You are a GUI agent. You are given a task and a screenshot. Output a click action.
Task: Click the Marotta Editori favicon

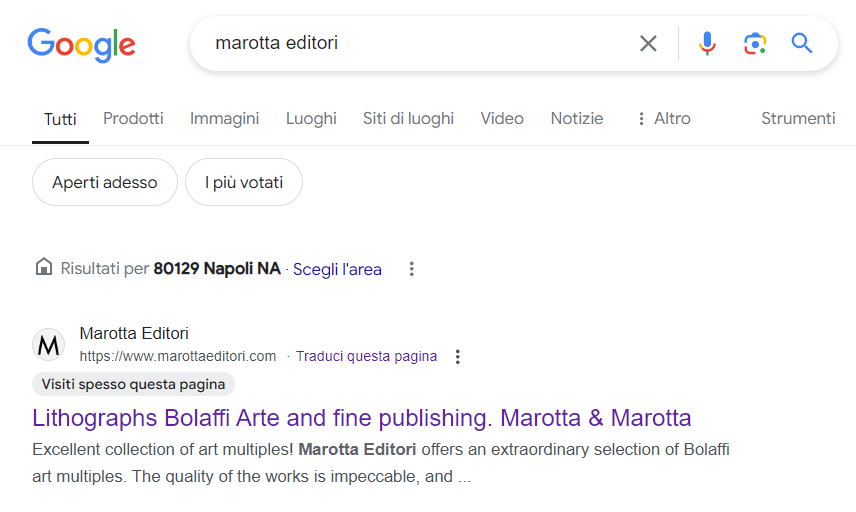coord(49,345)
